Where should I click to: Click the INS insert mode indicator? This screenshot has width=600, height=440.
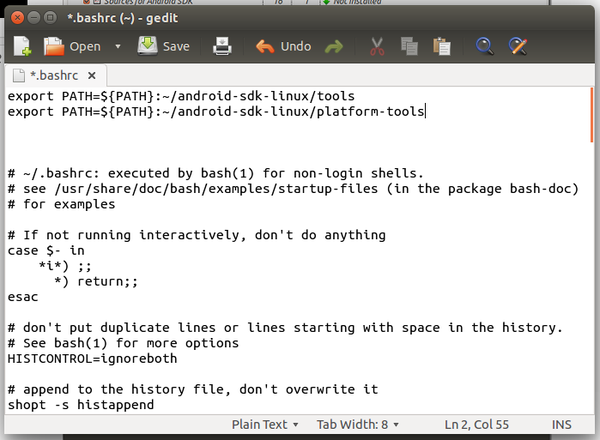(x=561, y=424)
